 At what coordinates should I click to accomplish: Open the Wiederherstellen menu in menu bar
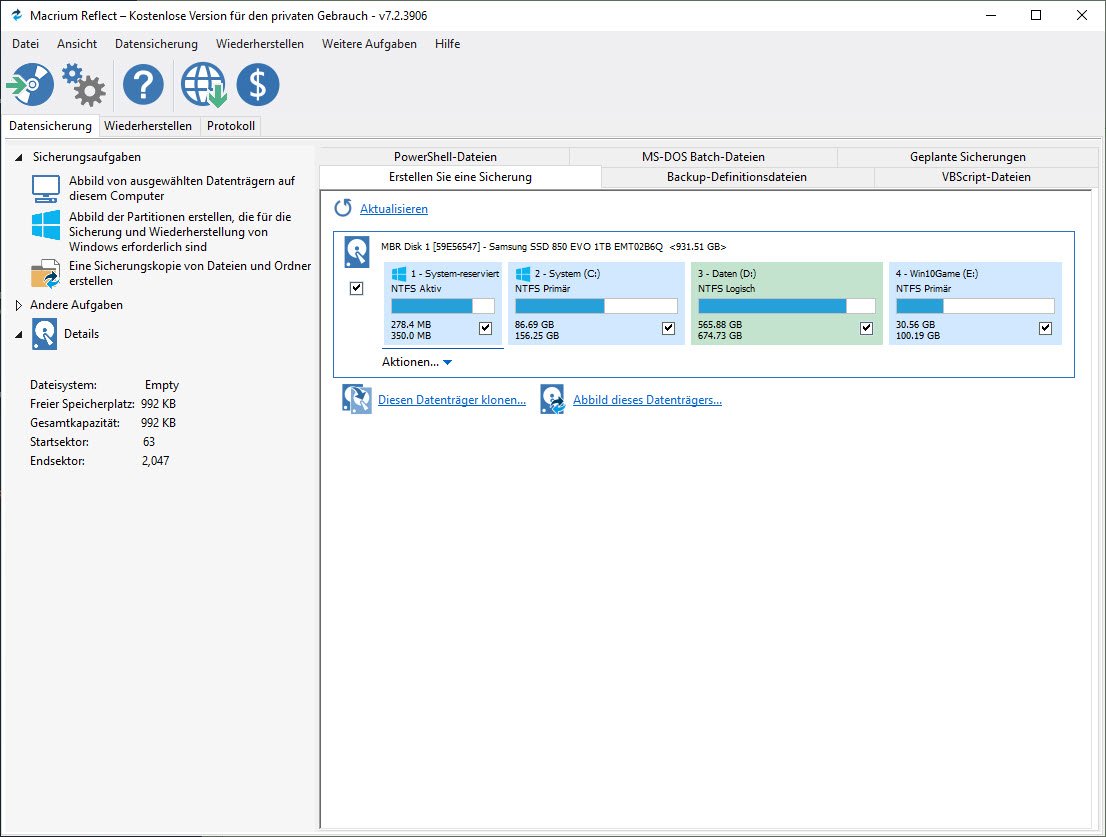(259, 44)
